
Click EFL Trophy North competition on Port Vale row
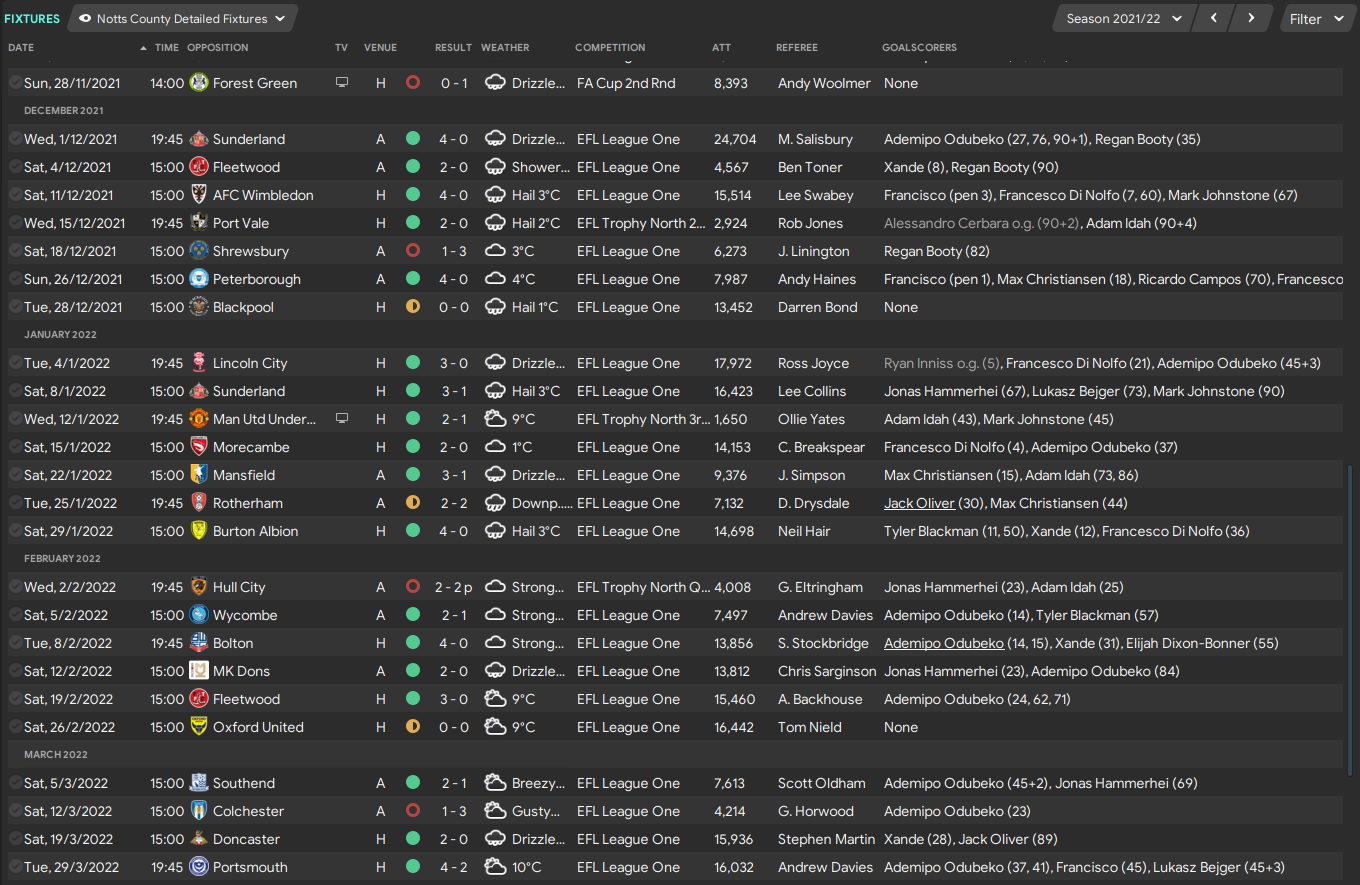pyautogui.click(x=640, y=223)
